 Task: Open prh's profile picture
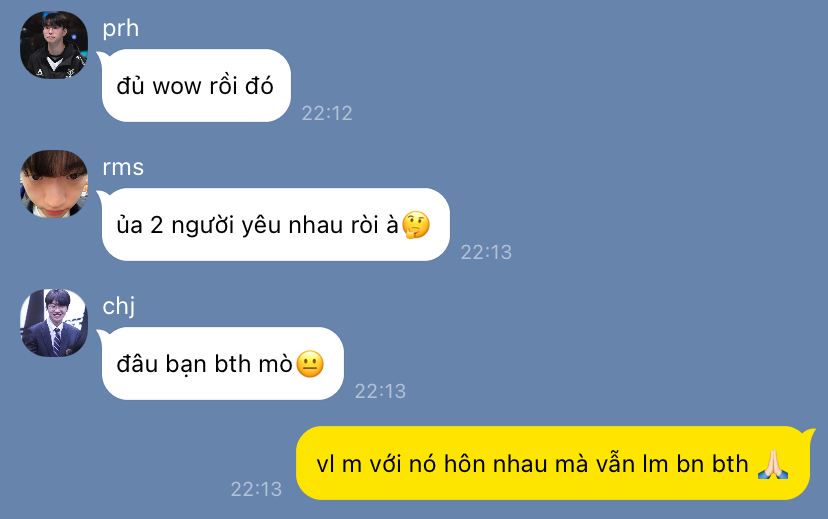(54, 45)
